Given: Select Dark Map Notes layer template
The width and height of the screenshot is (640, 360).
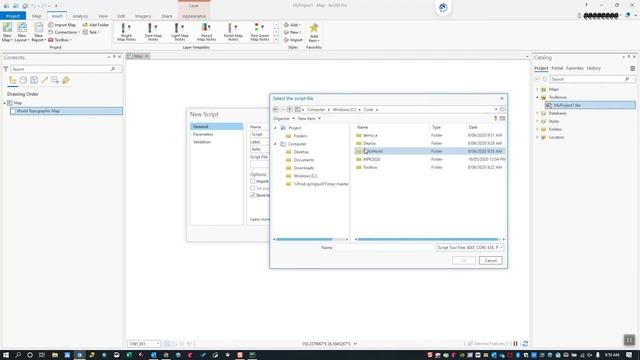Looking at the screenshot, I should click(x=153, y=32).
